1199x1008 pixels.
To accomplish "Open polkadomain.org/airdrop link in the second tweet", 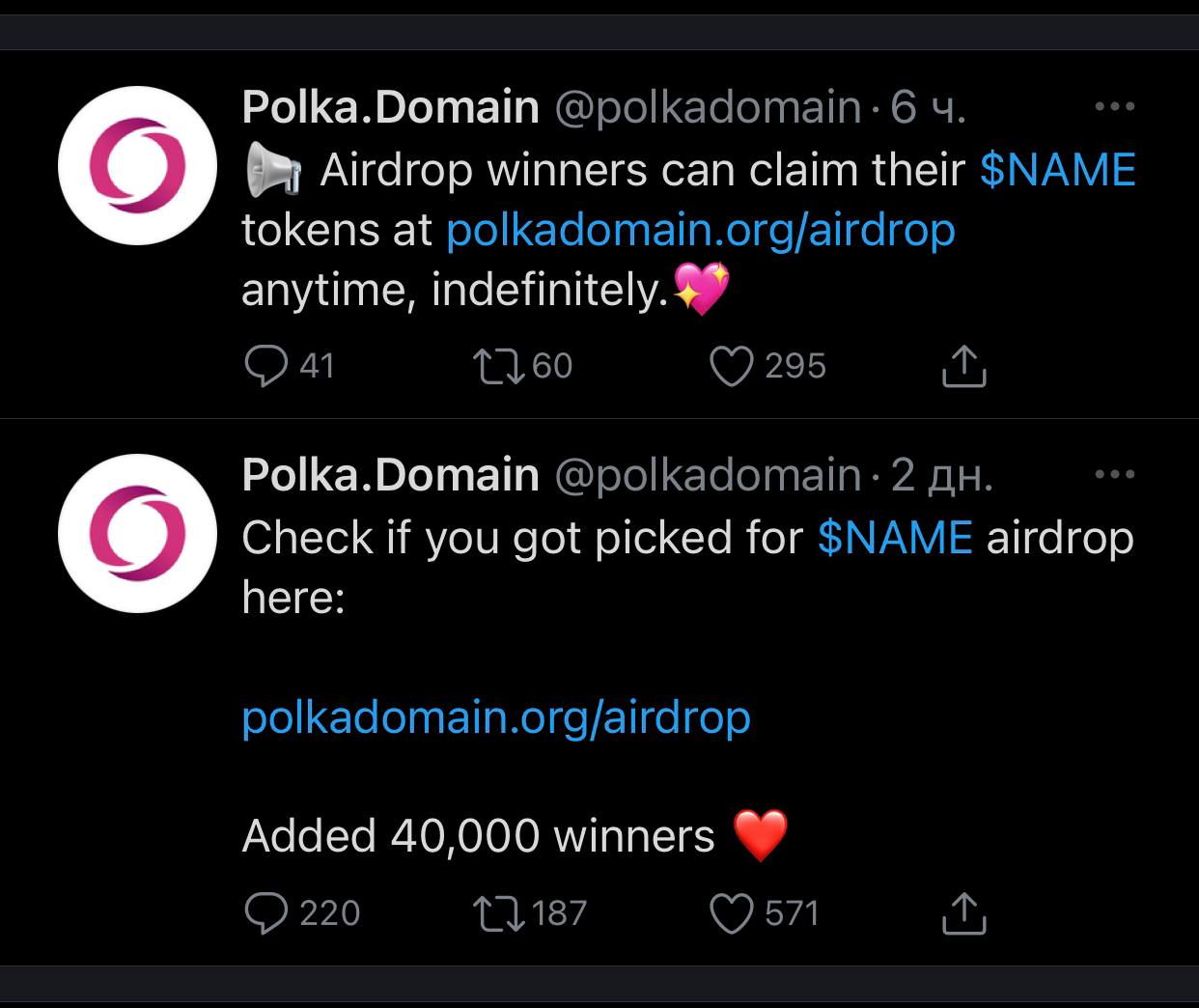I will (x=495, y=716).
